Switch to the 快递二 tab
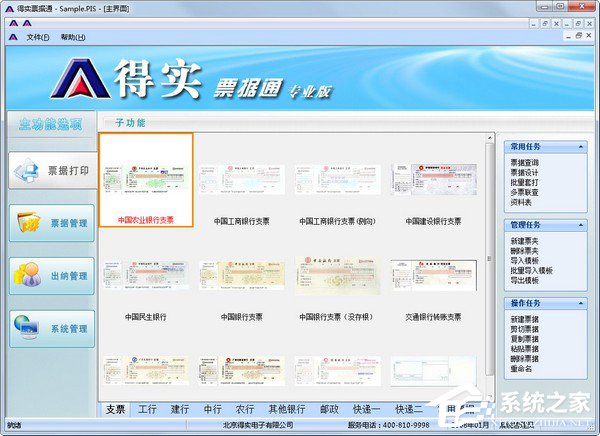 409,409
